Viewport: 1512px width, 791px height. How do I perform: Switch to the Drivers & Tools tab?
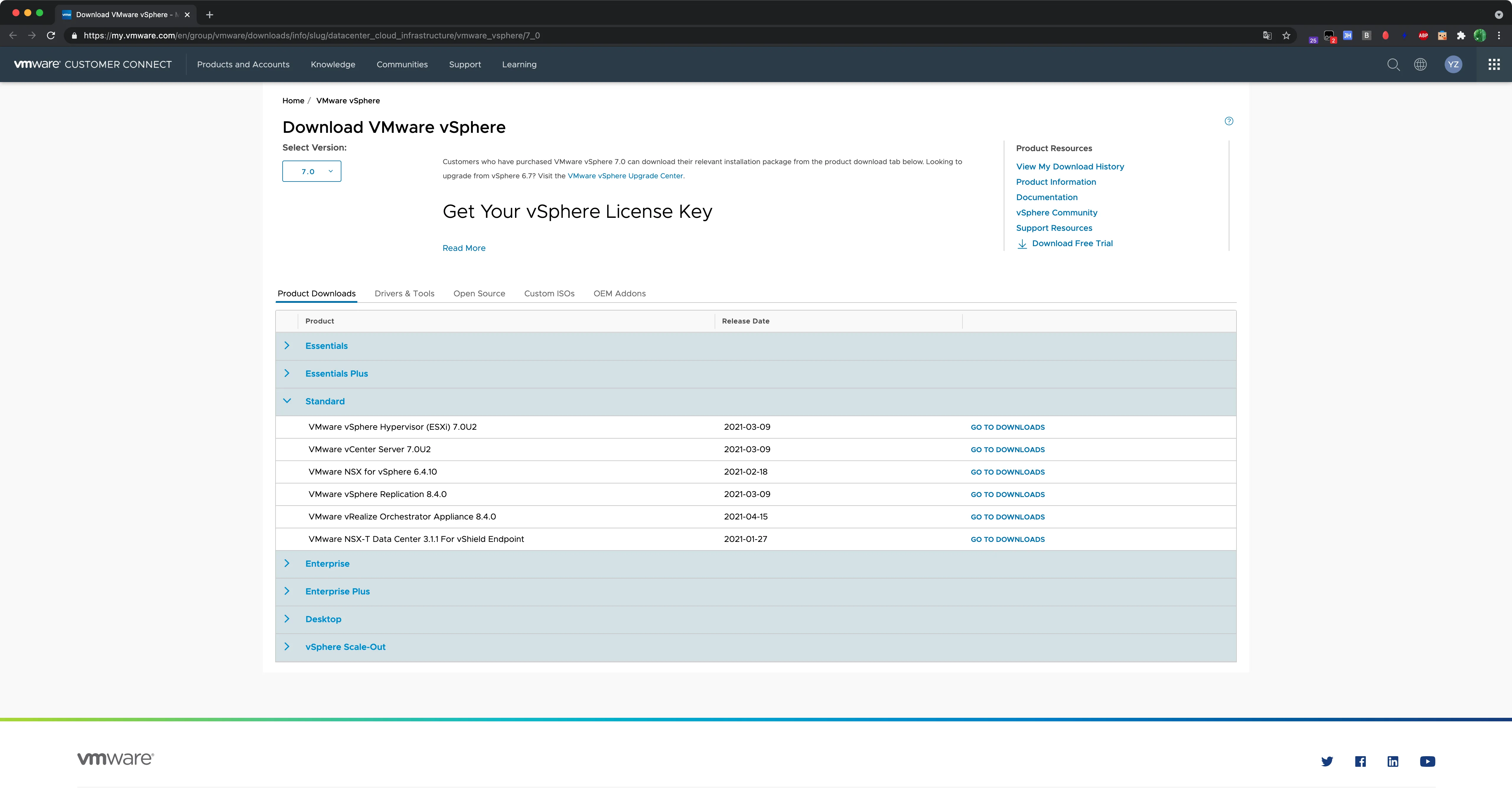click(404, 293)
